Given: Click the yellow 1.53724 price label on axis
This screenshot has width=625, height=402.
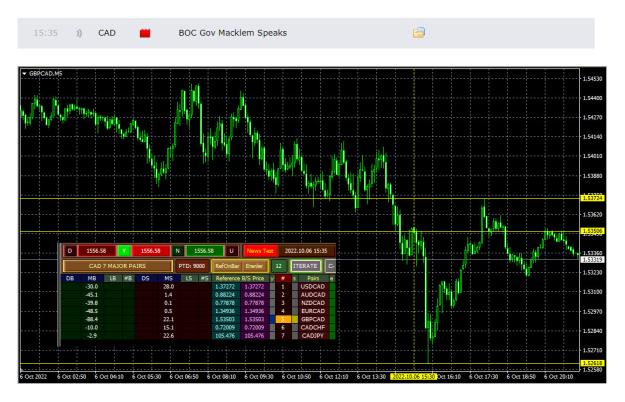Looking at the screenshot, I should point(593,198).
